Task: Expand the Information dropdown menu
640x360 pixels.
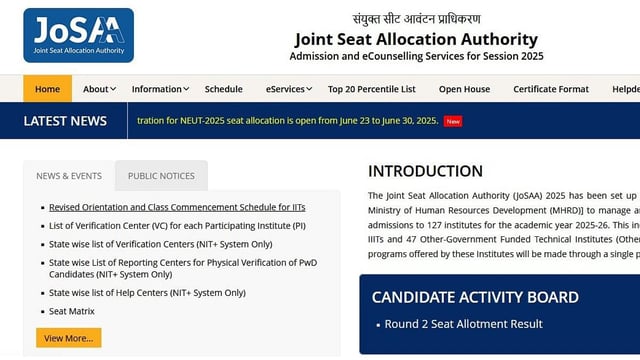Action: 160,89
